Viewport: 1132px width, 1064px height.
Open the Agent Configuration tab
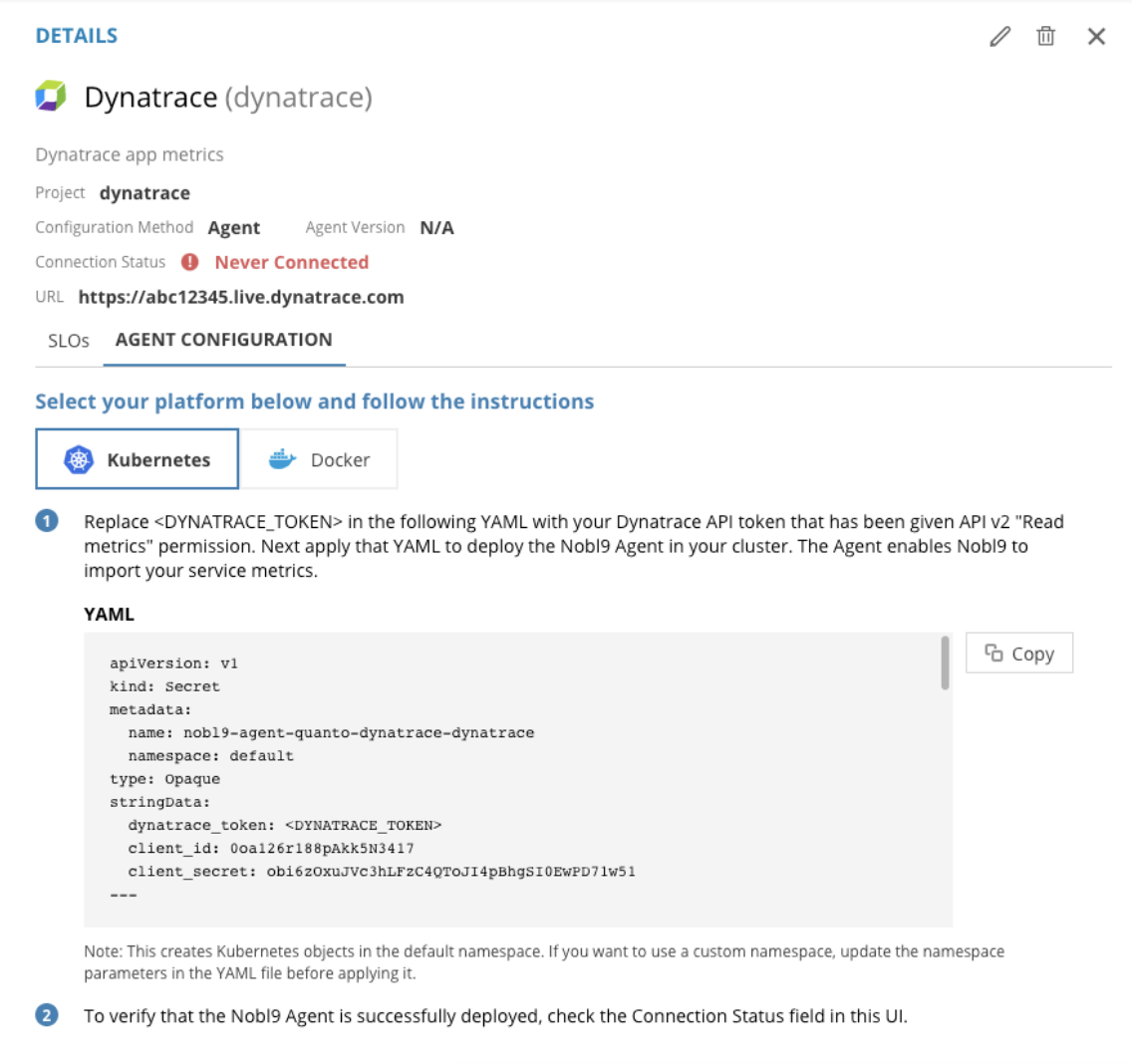coord(224,340)
